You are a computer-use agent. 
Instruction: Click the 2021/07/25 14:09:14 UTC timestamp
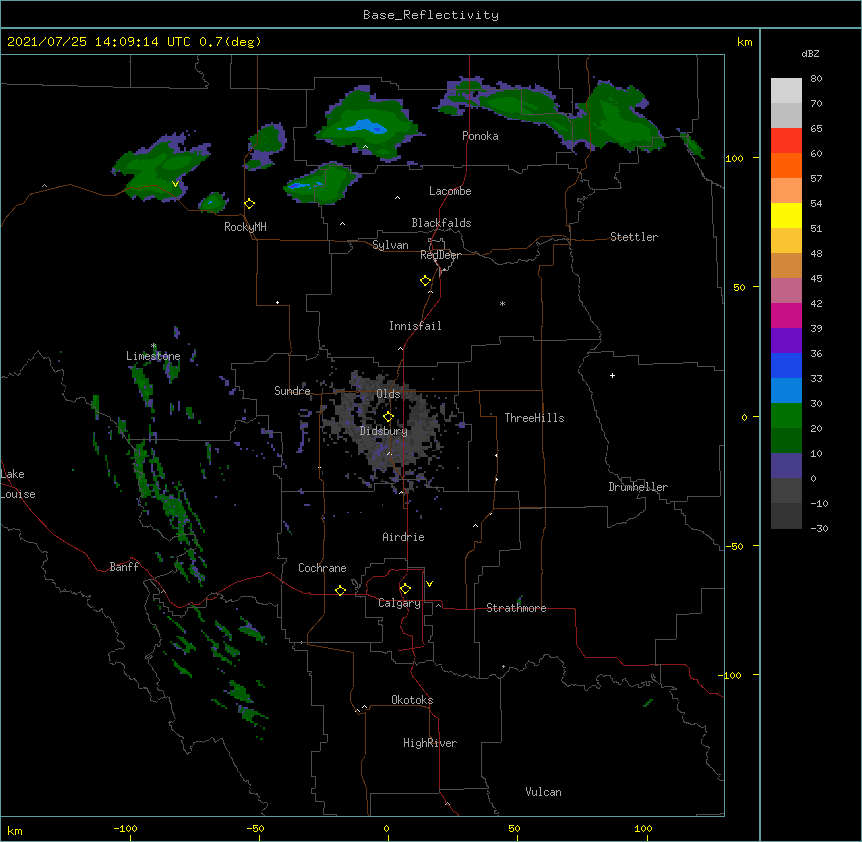pyautogui.click(x=99, y=42)
